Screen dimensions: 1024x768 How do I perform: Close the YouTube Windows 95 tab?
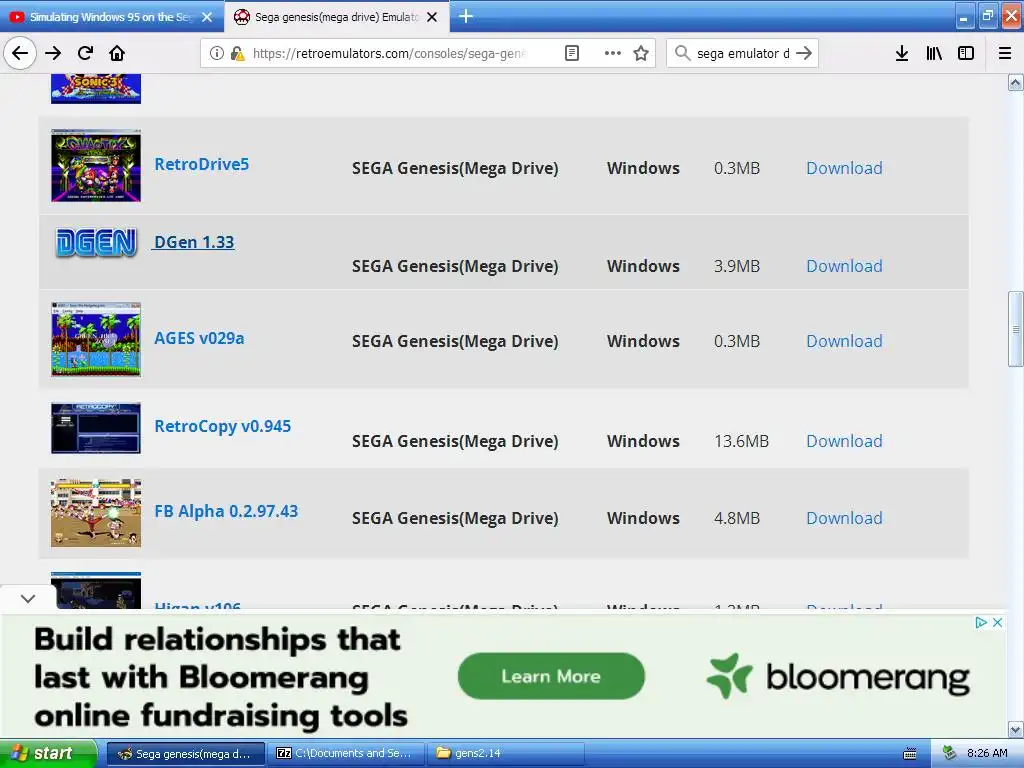[x=207, y=17]
